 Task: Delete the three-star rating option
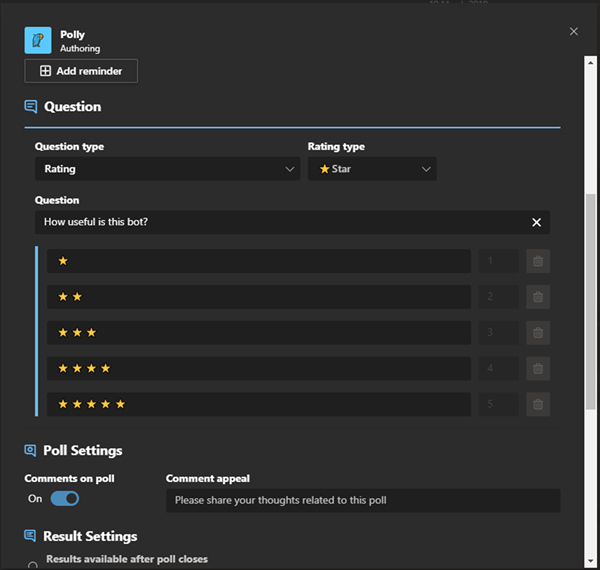click(538, 333)
